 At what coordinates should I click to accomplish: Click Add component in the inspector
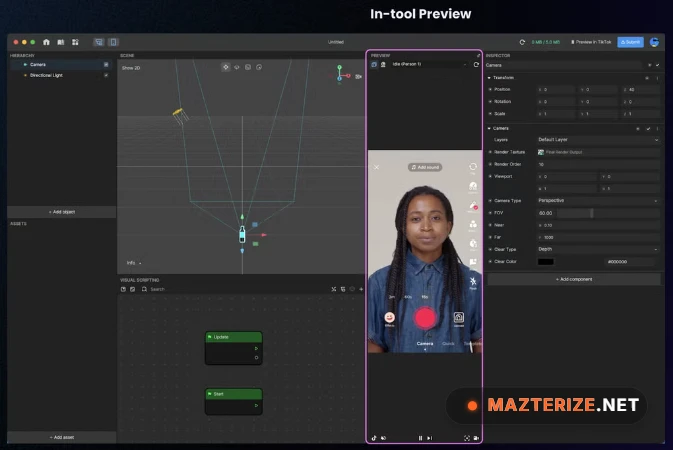coord(573,279)
